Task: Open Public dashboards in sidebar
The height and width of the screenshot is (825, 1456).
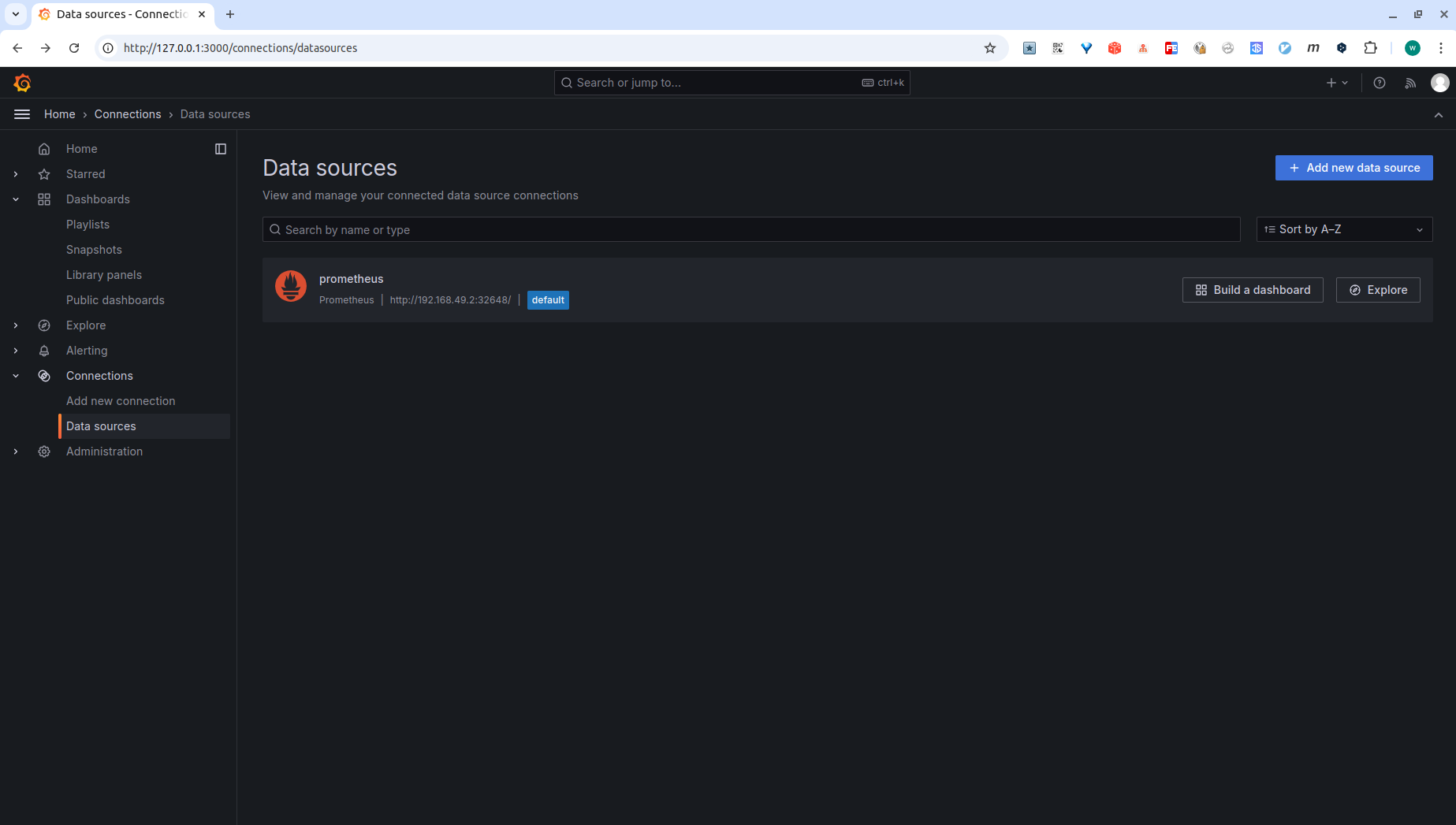Action: [x=115, y=300]
